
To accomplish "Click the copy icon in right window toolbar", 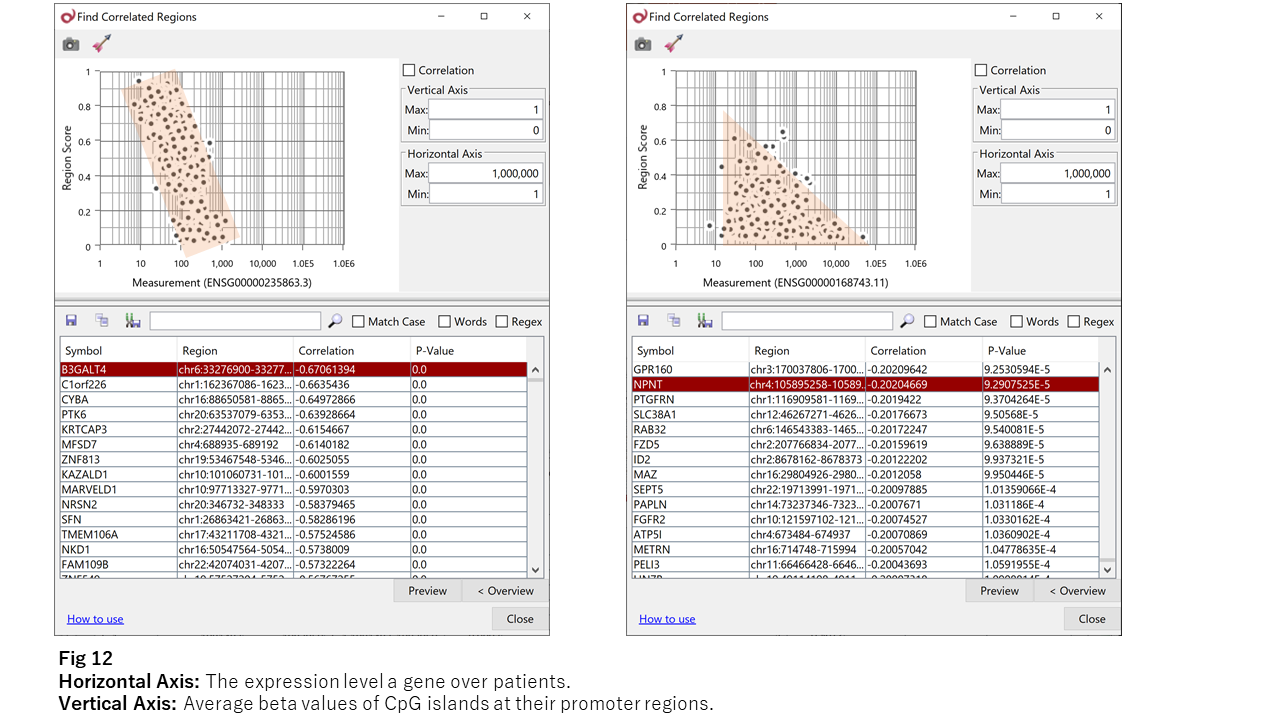I will (x=674, y=321).
